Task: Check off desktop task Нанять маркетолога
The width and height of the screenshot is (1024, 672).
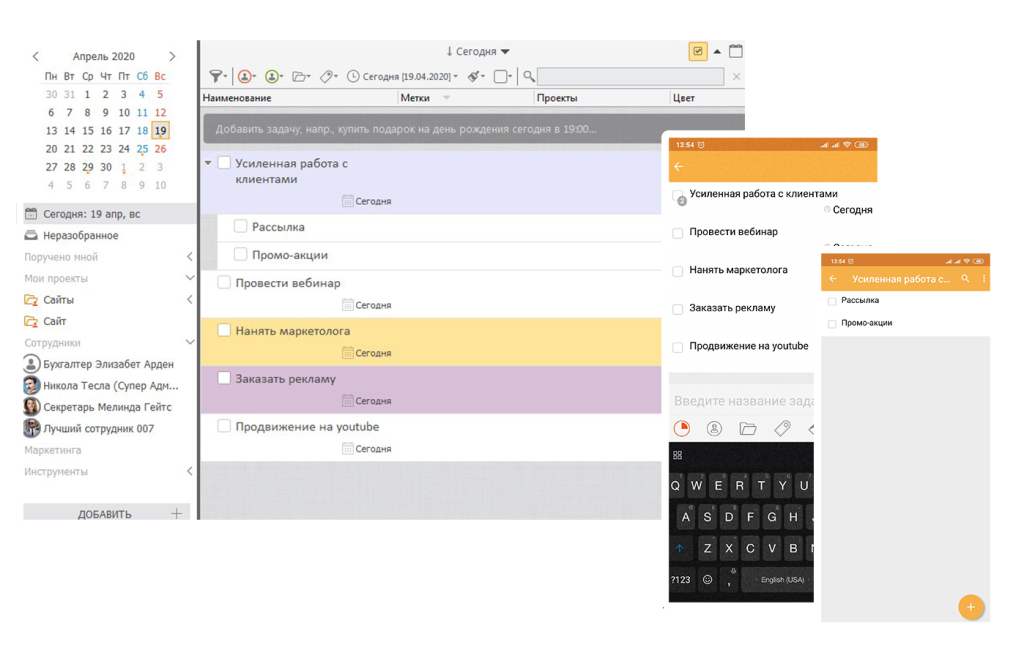Action: 224,330
